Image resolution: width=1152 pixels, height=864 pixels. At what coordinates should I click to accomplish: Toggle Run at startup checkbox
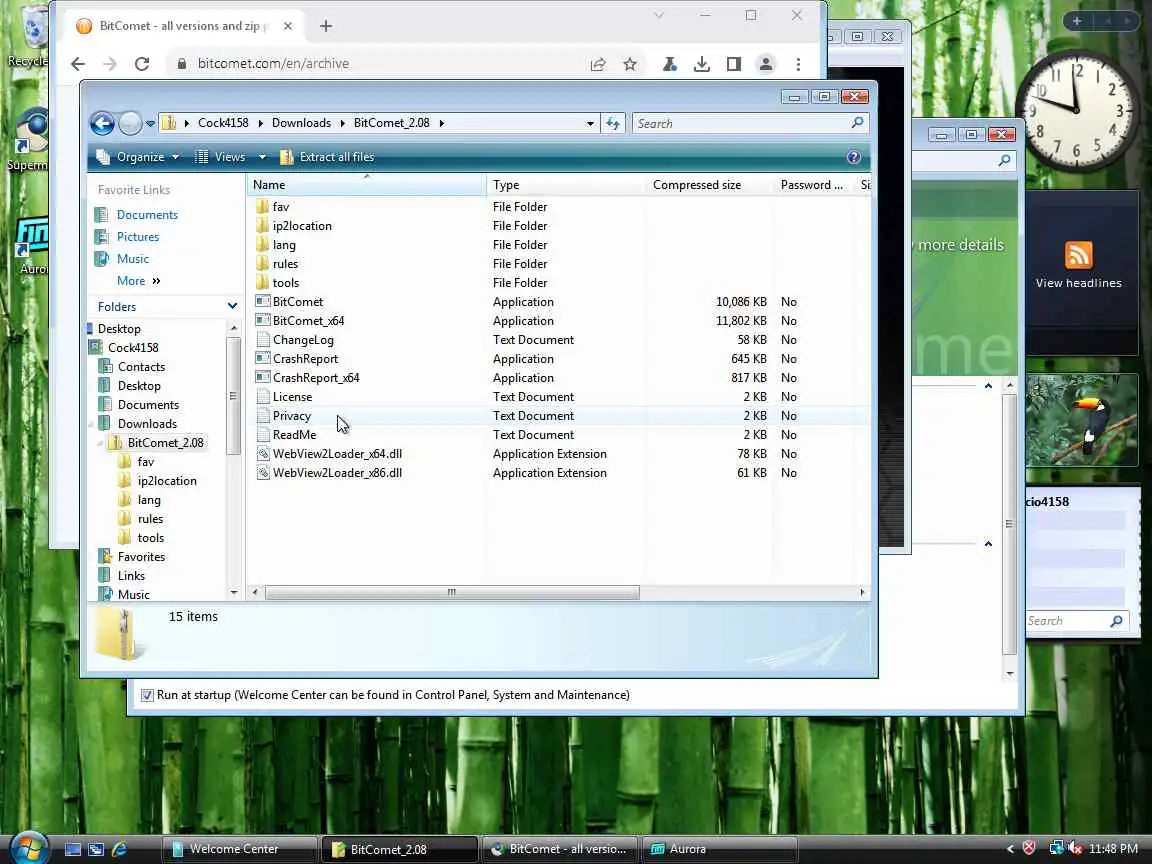[x=147, y=695]
